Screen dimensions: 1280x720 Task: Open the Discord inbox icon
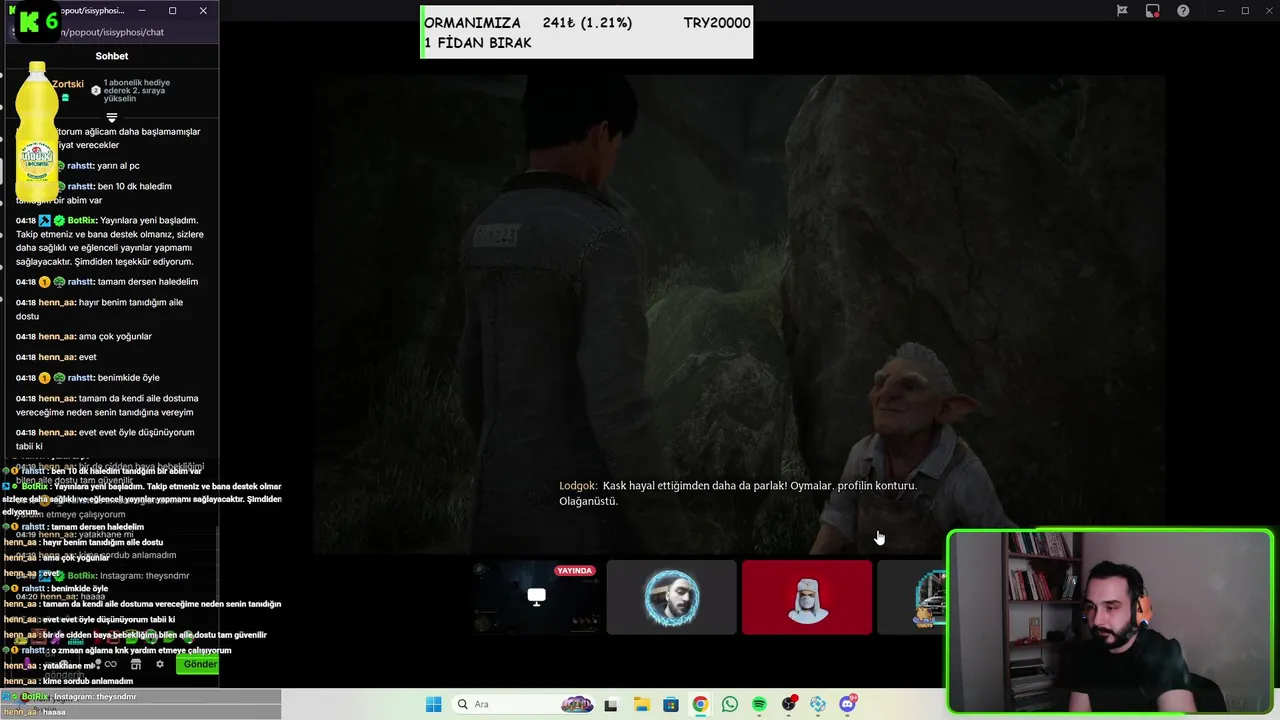coord(1153,11)
